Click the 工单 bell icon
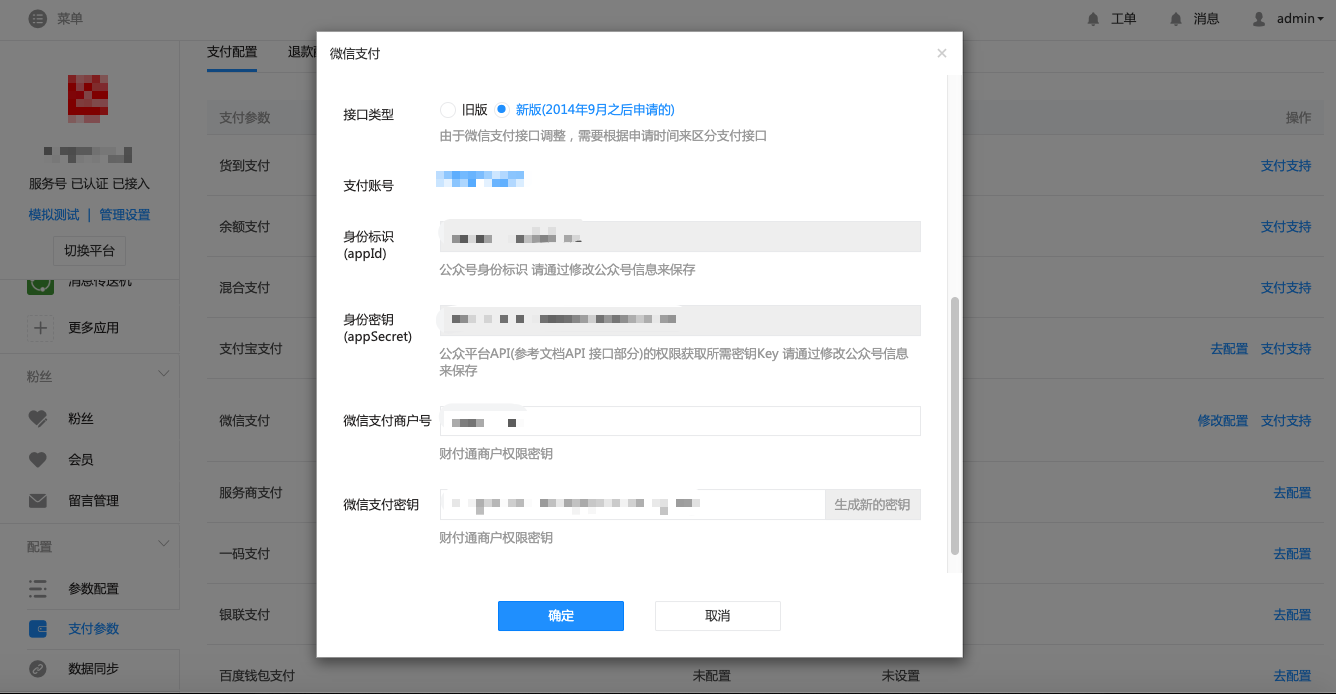 click(x=1093, y=18)
